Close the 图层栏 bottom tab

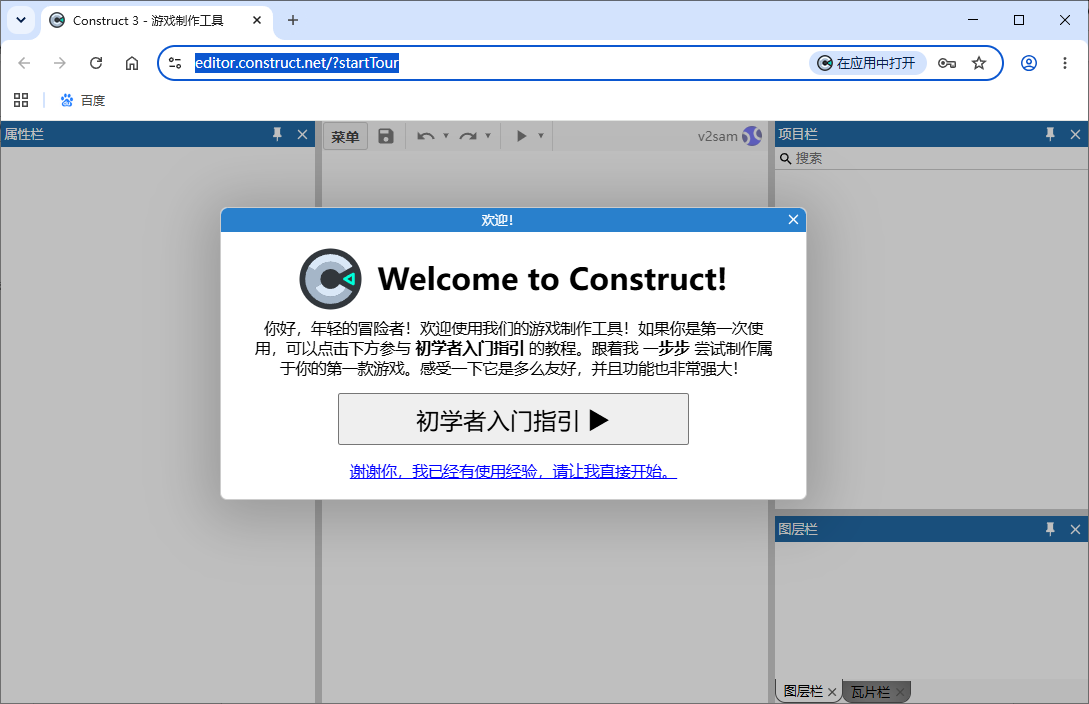coord(832,692)
